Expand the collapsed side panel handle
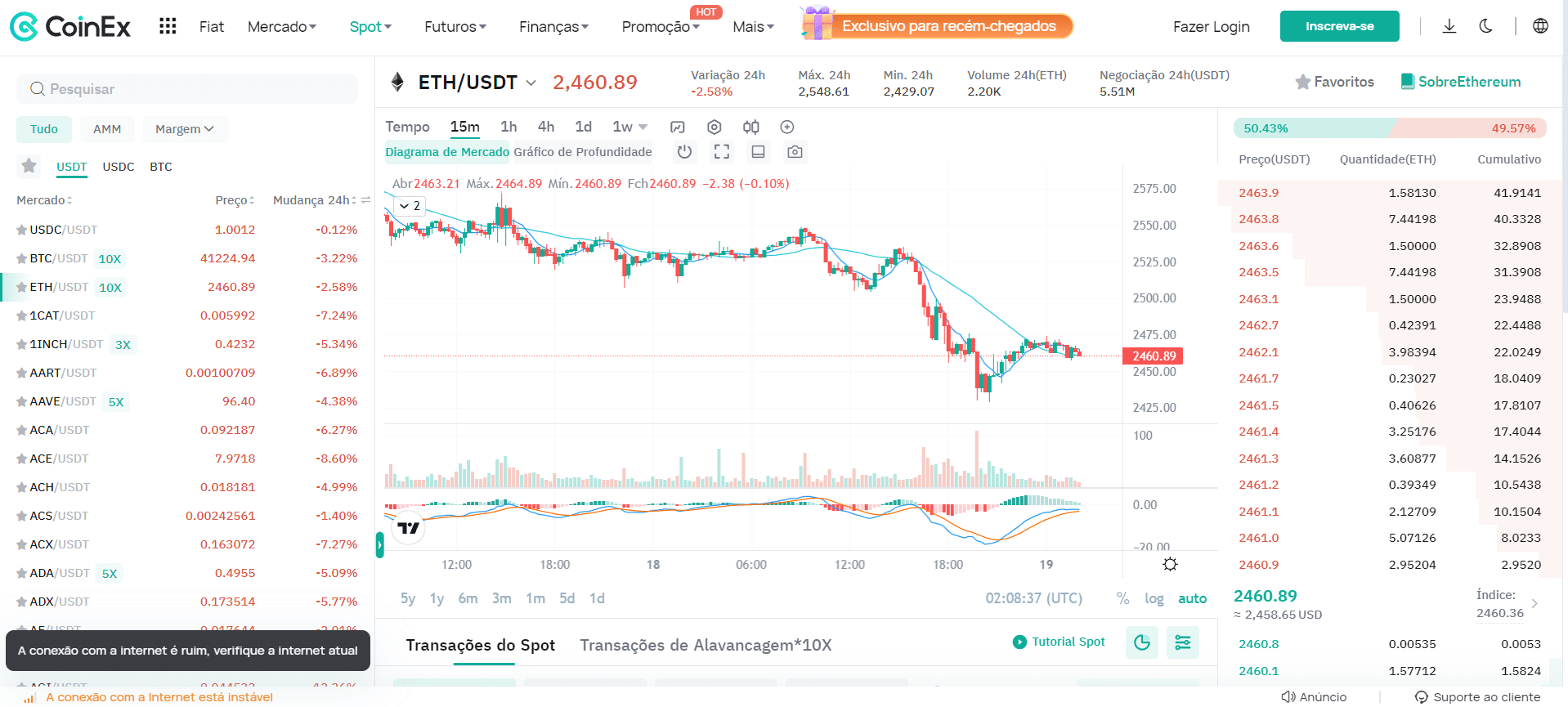 tap(379, 545)
